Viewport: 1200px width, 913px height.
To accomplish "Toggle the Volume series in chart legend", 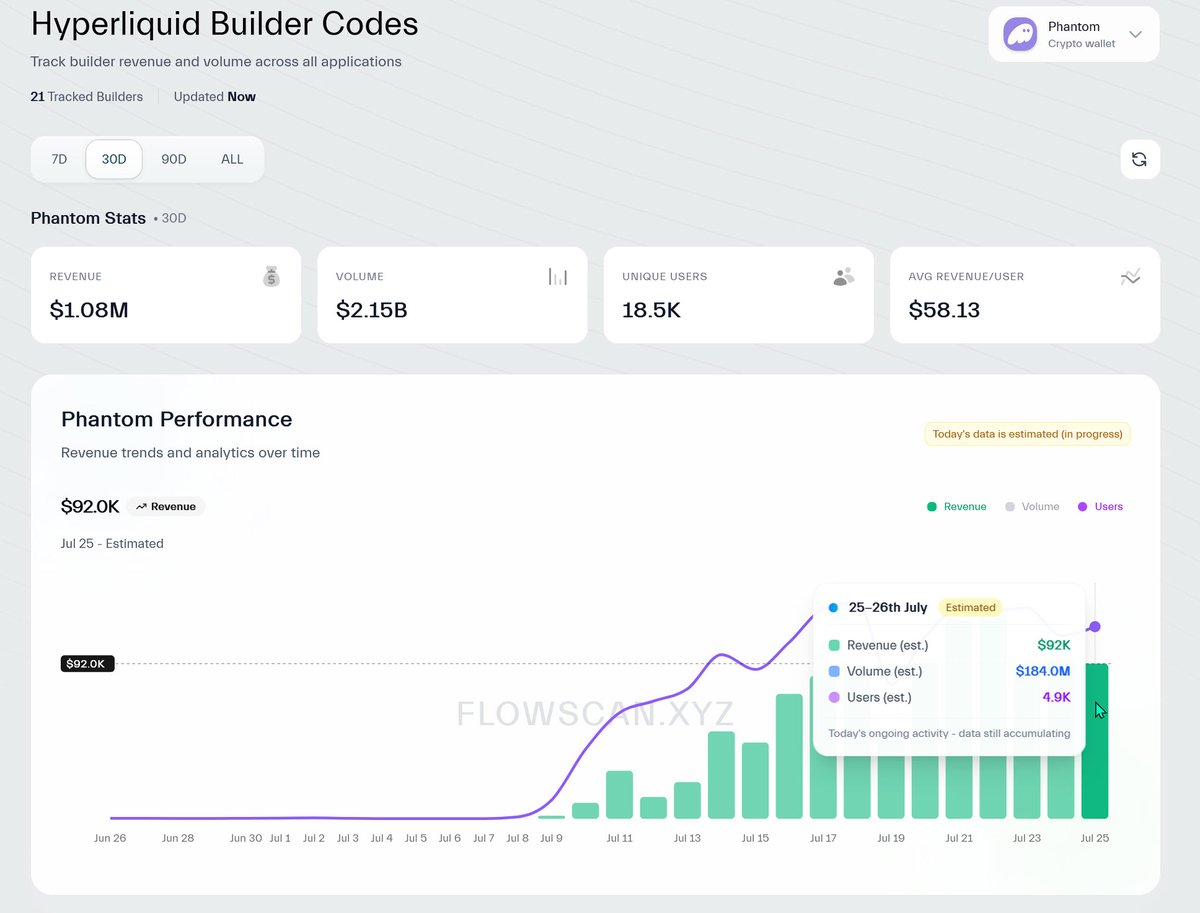I will [1032, 507].
